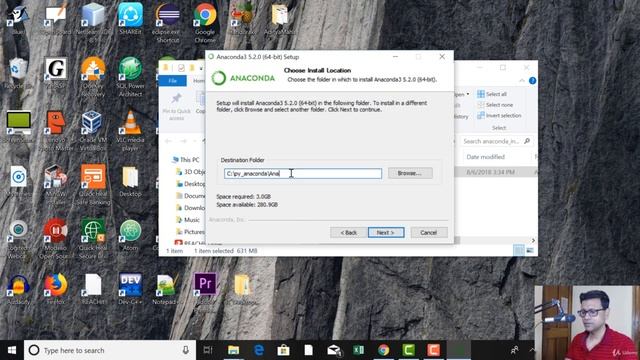Click the Audacity desktop icon
This screenshot has width=640, height=360.
[18, 289]
